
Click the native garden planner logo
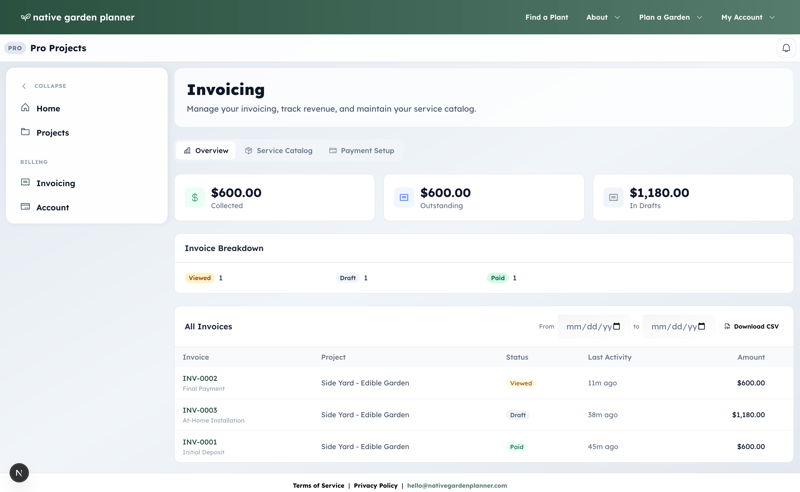pos(78,17)
